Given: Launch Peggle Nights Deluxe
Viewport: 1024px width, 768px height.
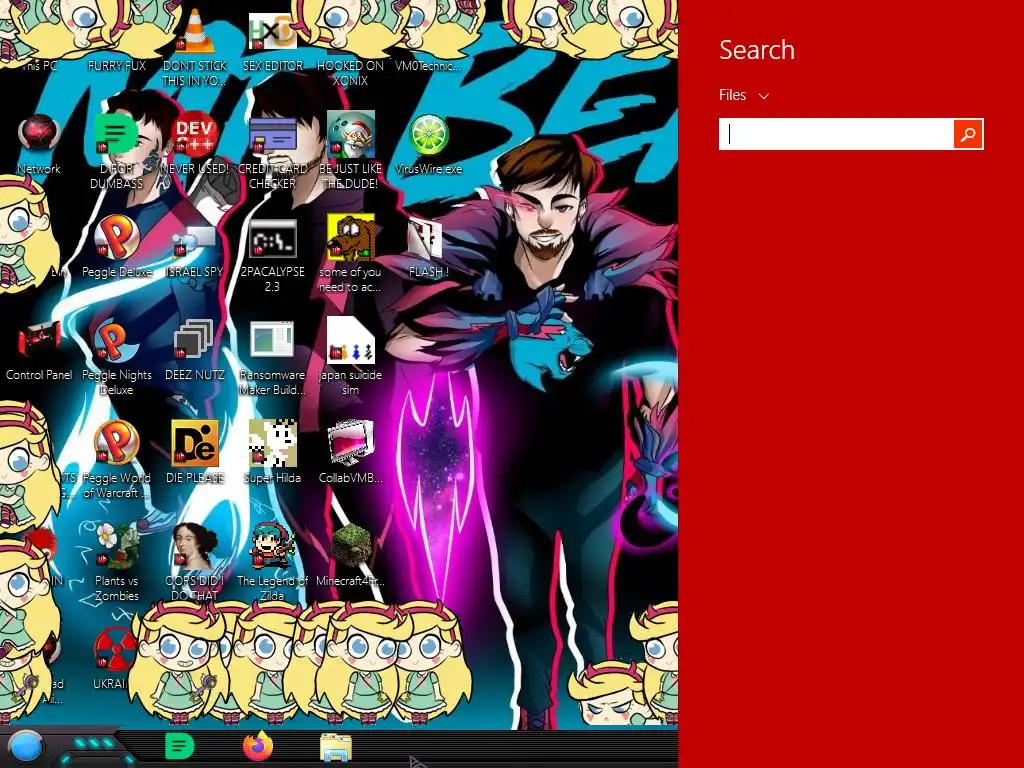Looking at the screenshot, I should 116,340.
